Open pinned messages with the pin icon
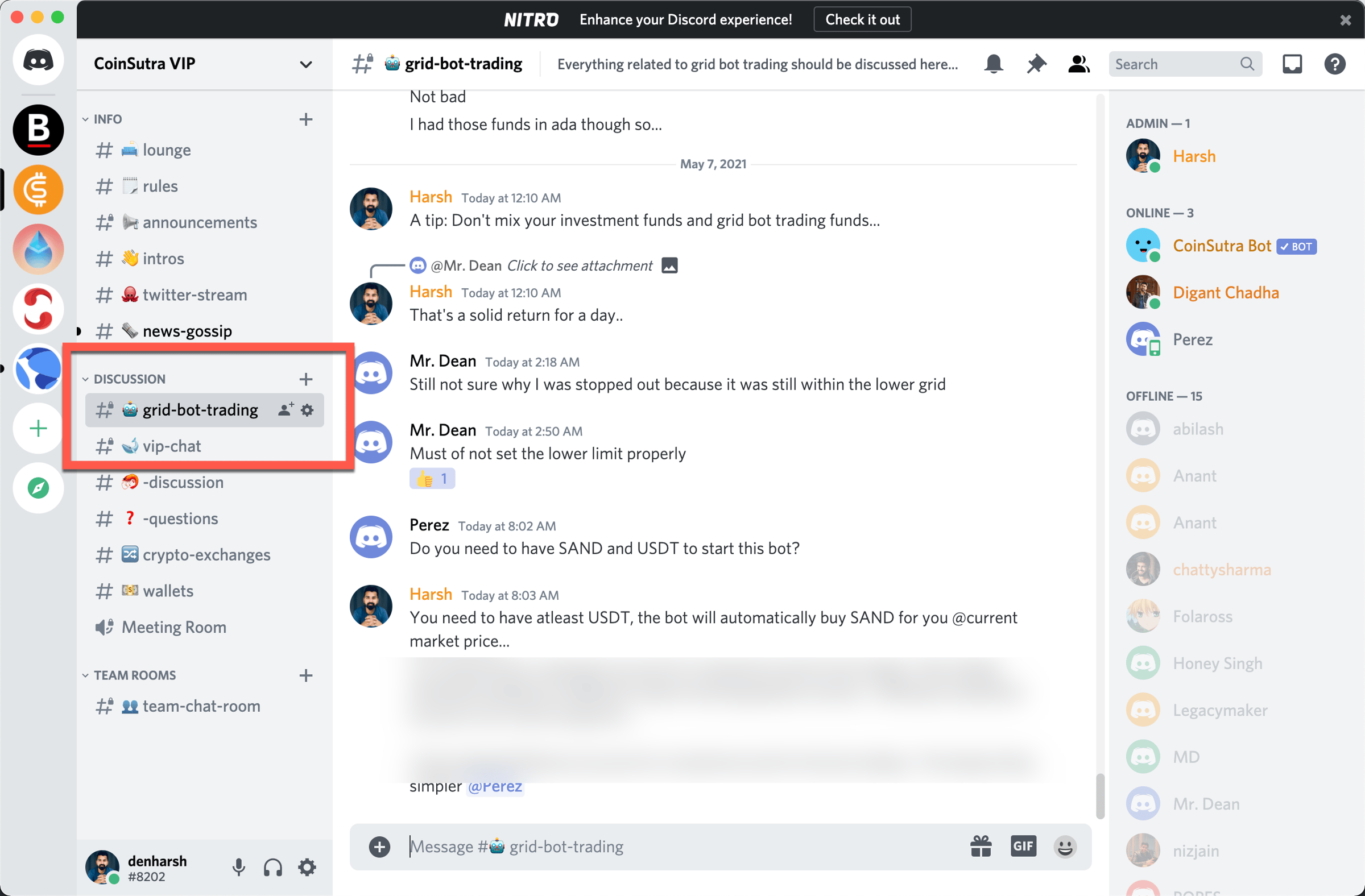The width and height of the screenshot is (1365, 896). coord(1036,64)
